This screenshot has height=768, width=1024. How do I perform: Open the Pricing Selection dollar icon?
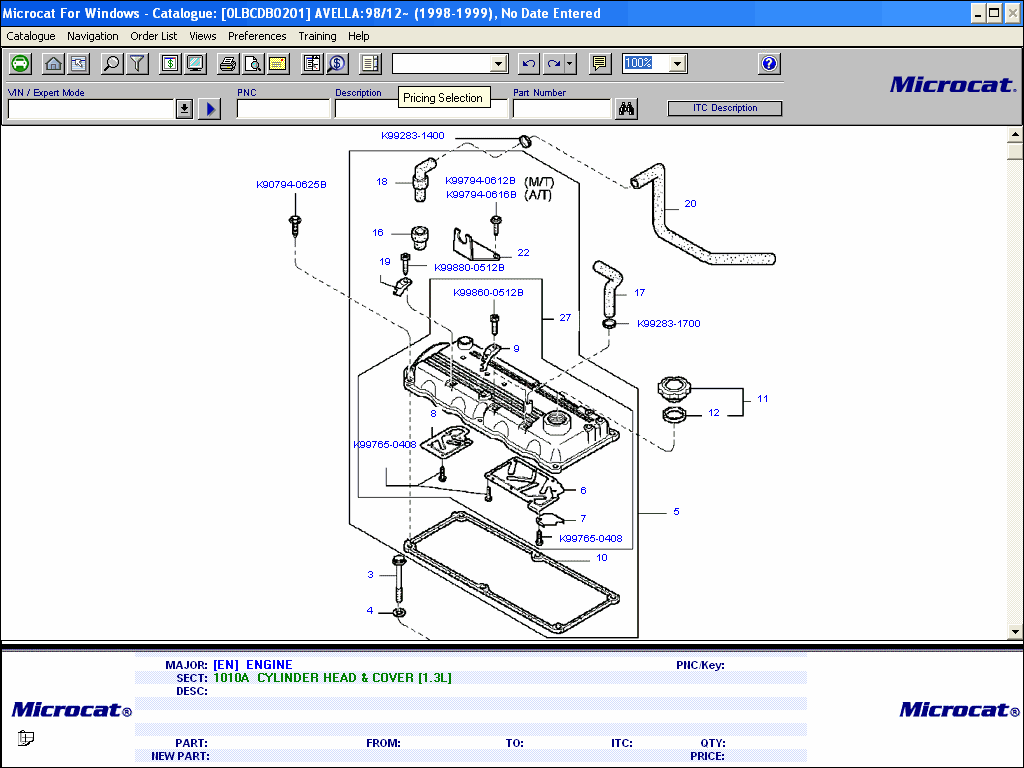336,63
